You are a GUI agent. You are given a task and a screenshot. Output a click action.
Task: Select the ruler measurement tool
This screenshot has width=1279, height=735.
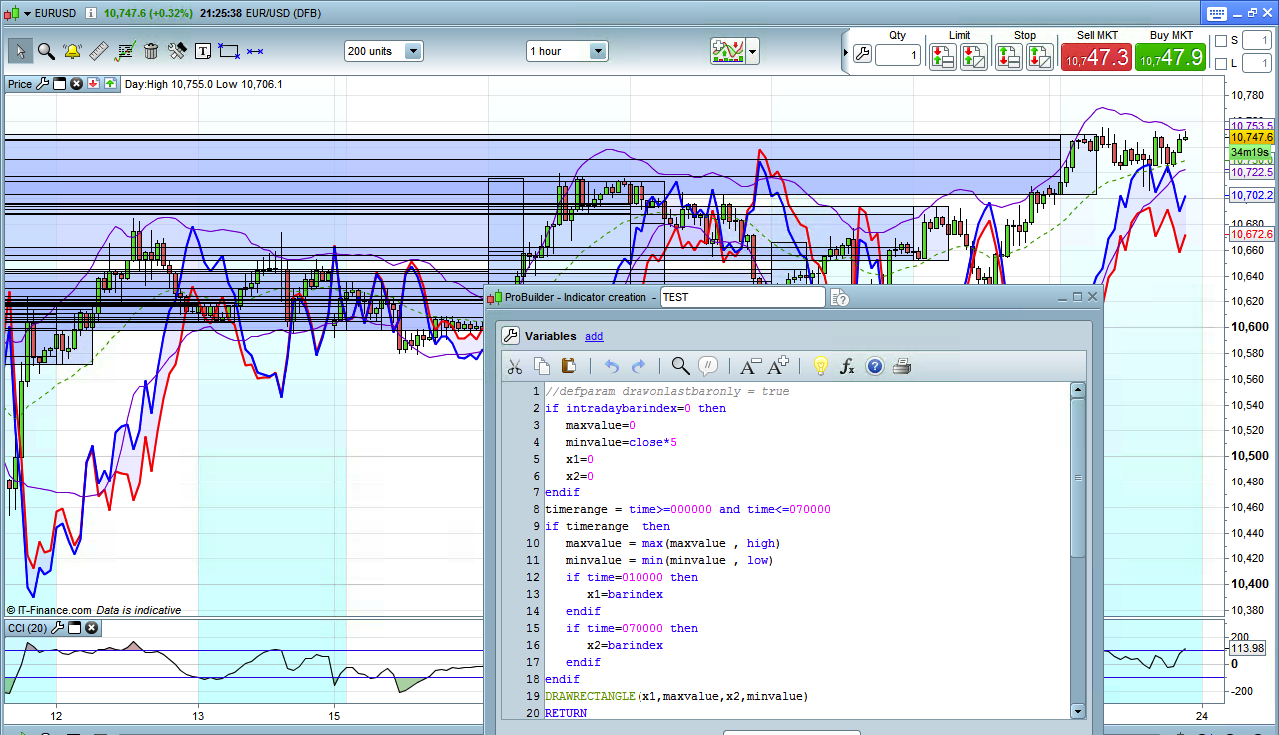click(x=98, y=51)
